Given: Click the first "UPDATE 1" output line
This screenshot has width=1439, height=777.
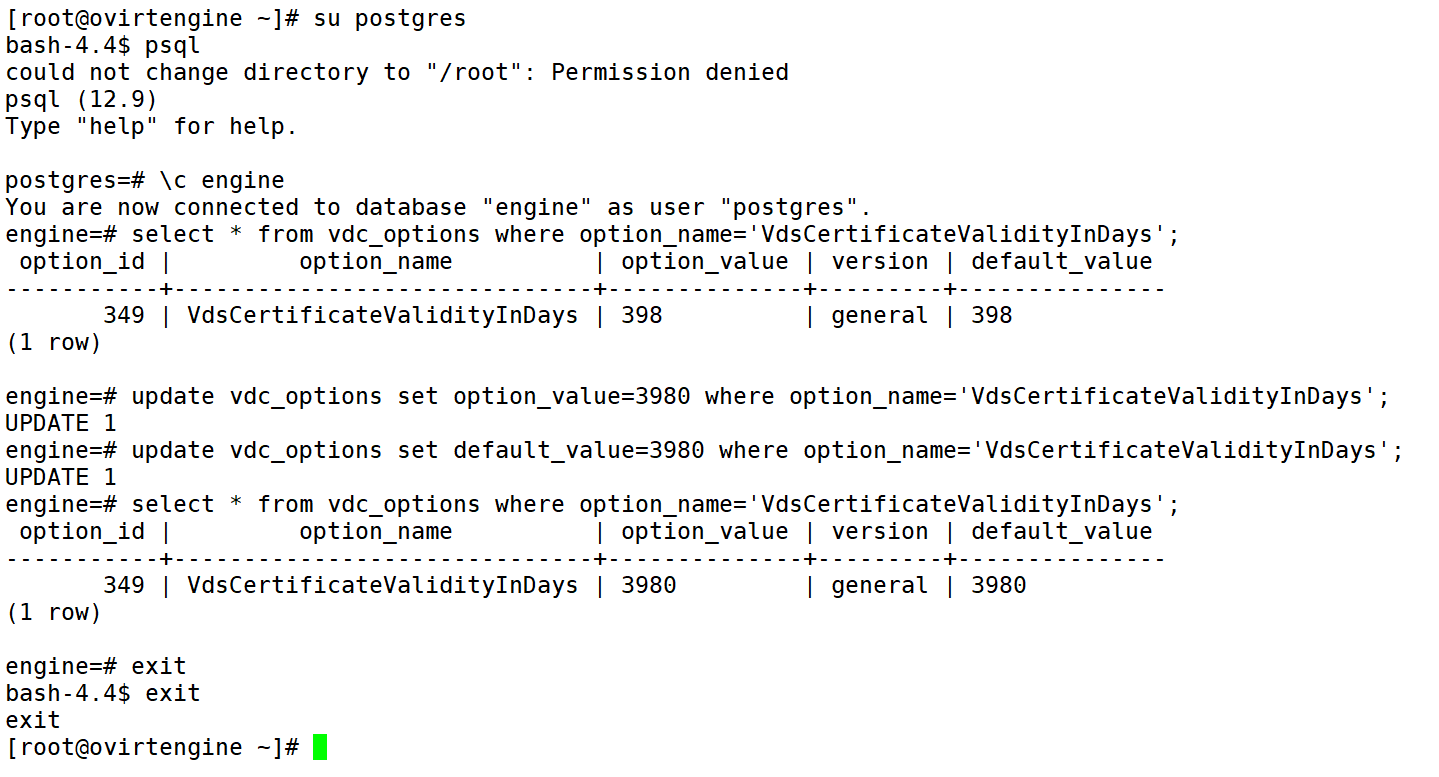Looking at the screenshot, I should (60, 423).
